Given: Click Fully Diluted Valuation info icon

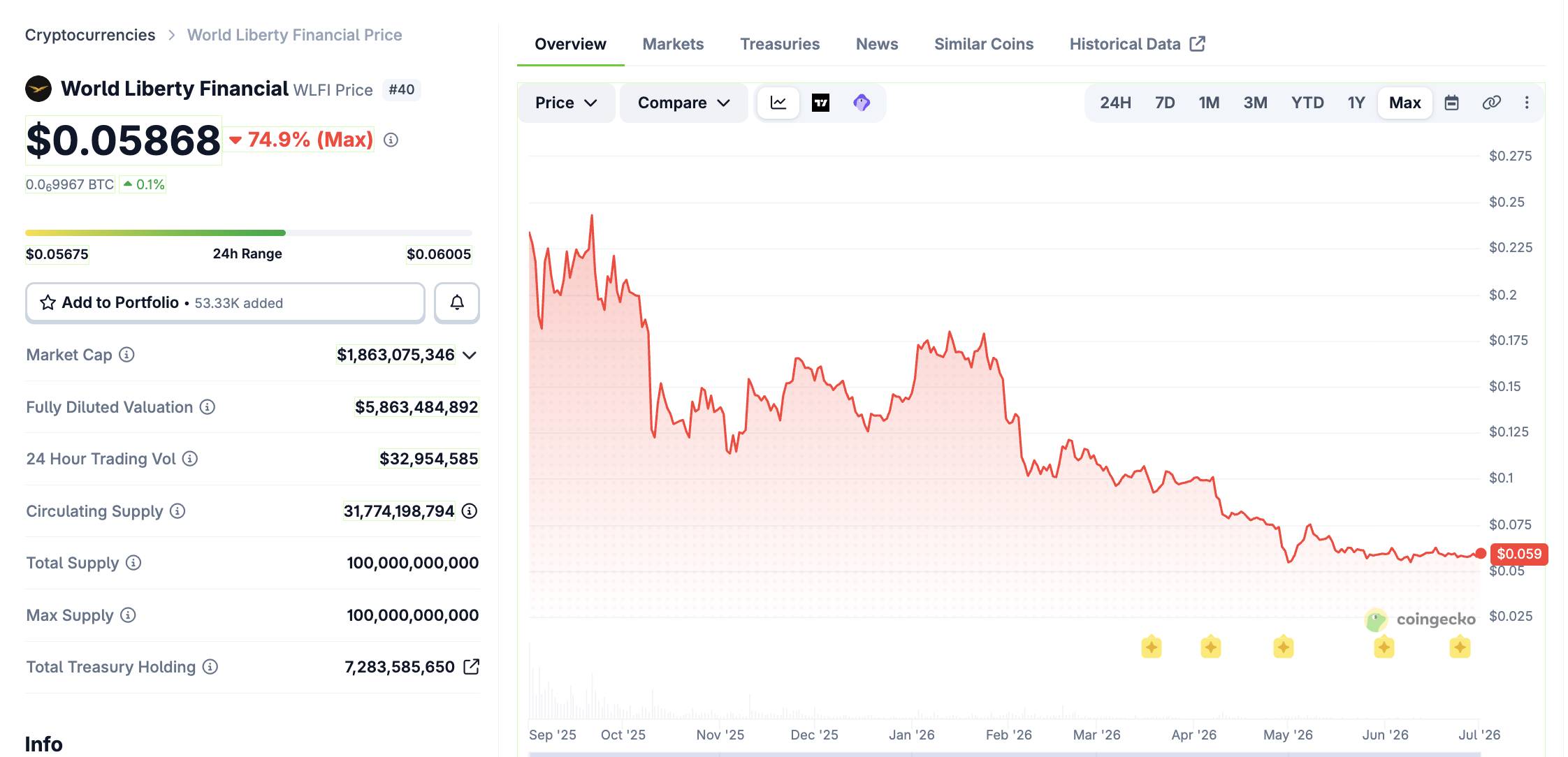Looking at the screenshot, I should (208, 407).
